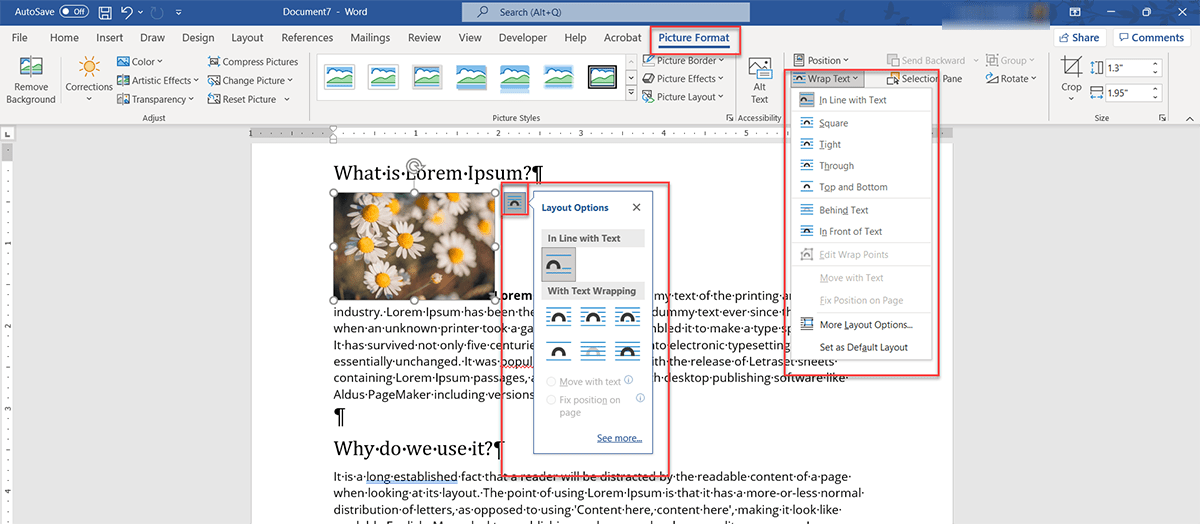
Task: Expand the Transparency dropdown
Action: (156, 99)
